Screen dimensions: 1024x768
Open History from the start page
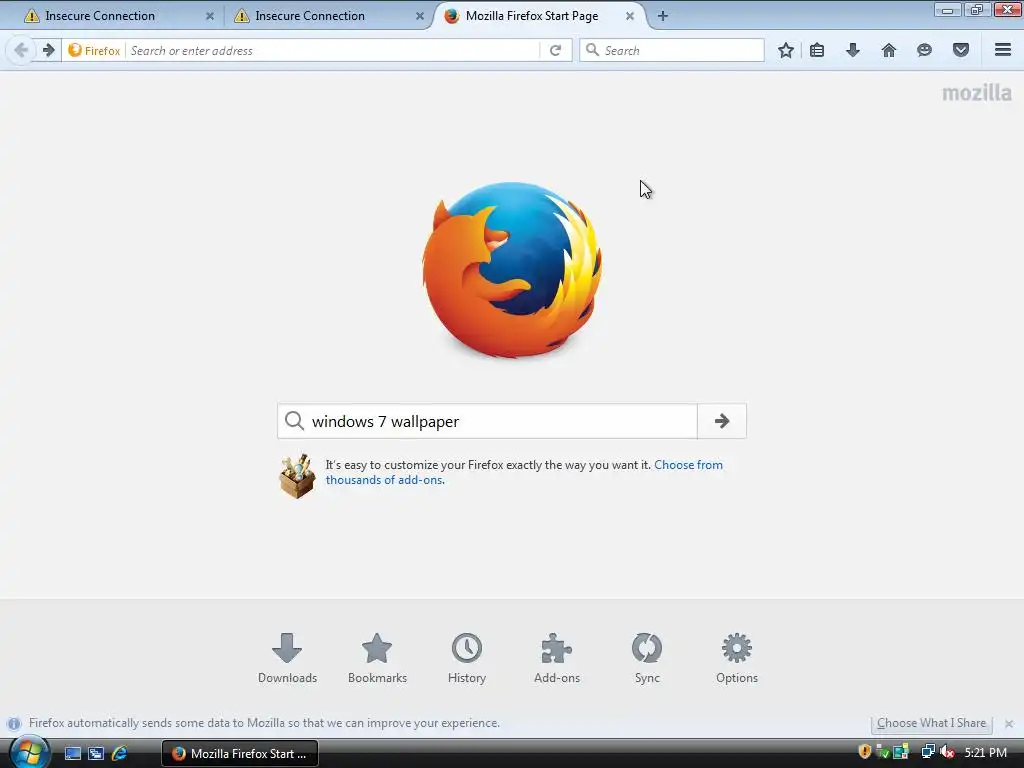467,658
